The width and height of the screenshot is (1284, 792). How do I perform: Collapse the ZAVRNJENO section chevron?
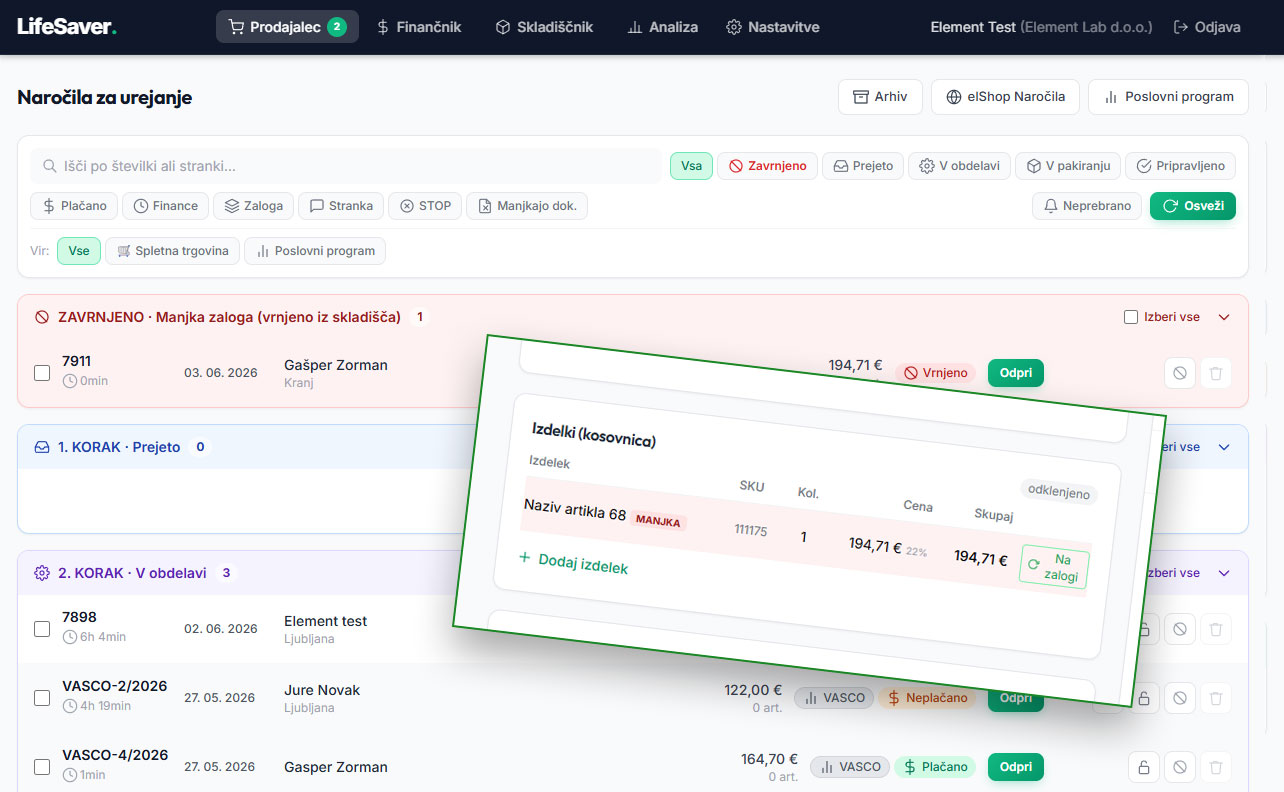click(1224, 317)
